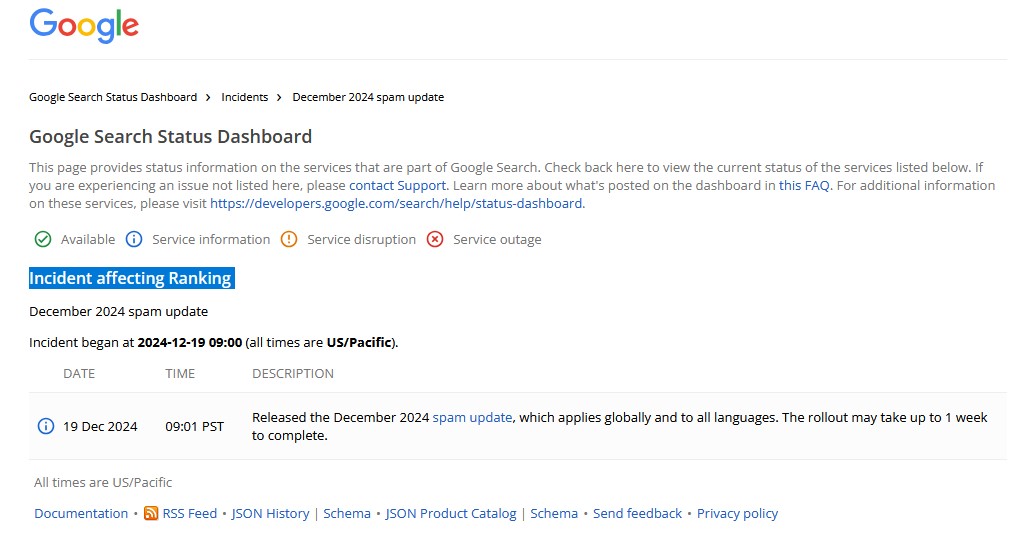Image resolution: width=1026 pixels, height=549 pixels.
Task: Visit developers.google.com status-dashboard help link
Action: 396,204
